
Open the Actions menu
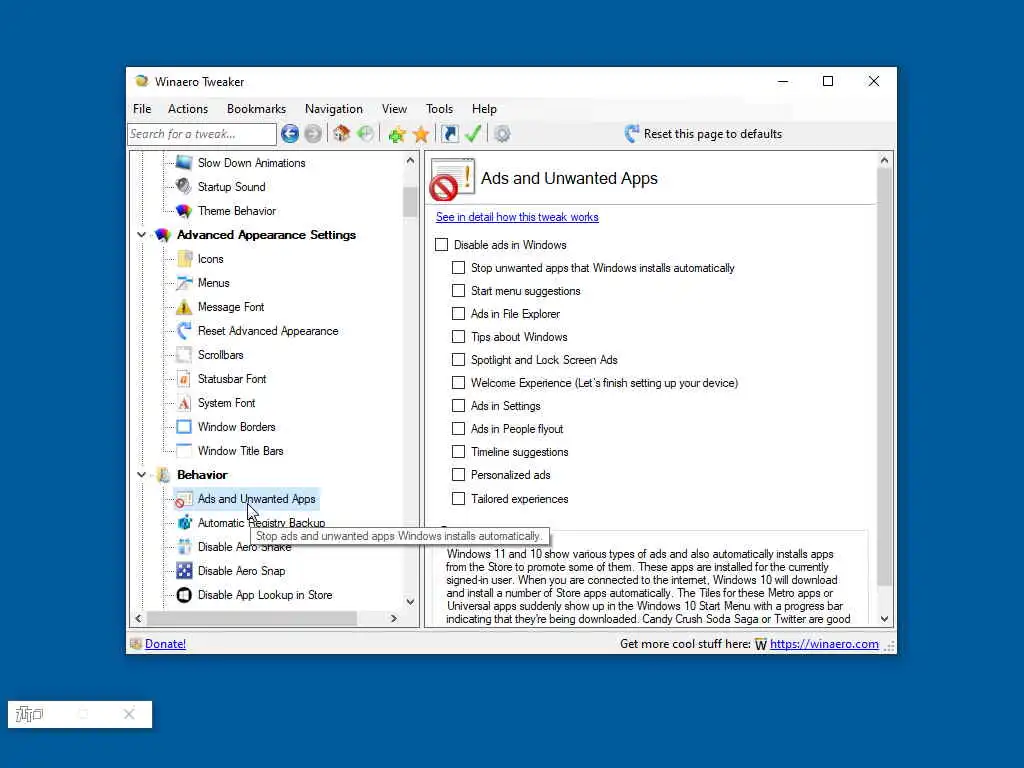tap(188, 108)
